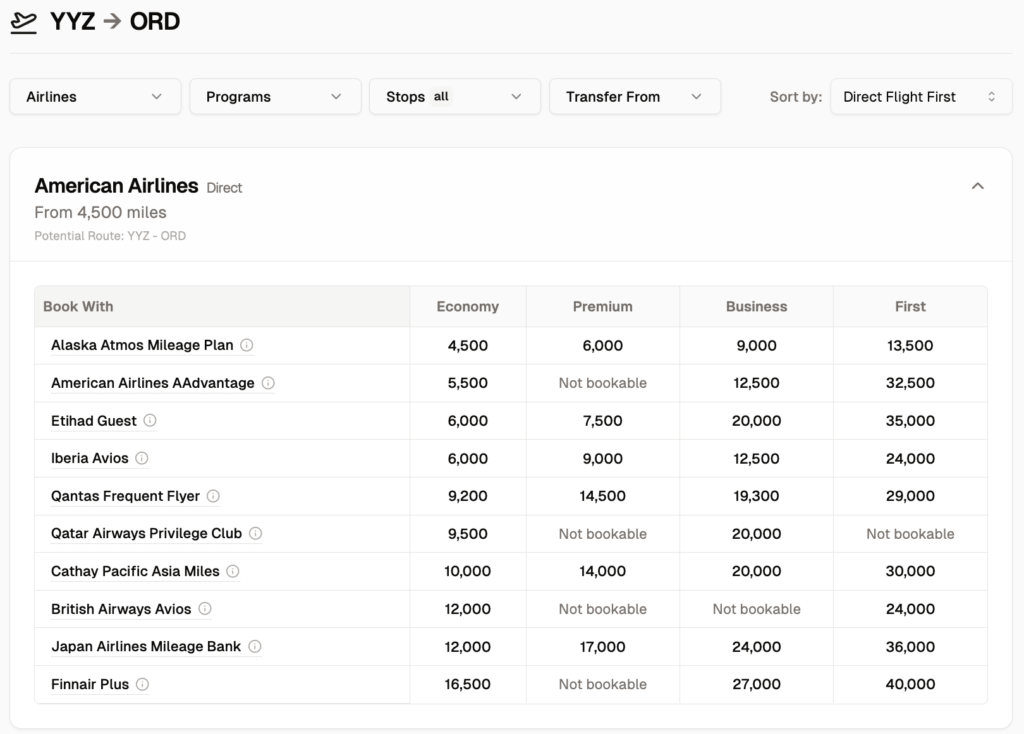Select Finnair business price 27,000
The height and width of the screenshot is (734, 1024).
(x=756, y=684)
